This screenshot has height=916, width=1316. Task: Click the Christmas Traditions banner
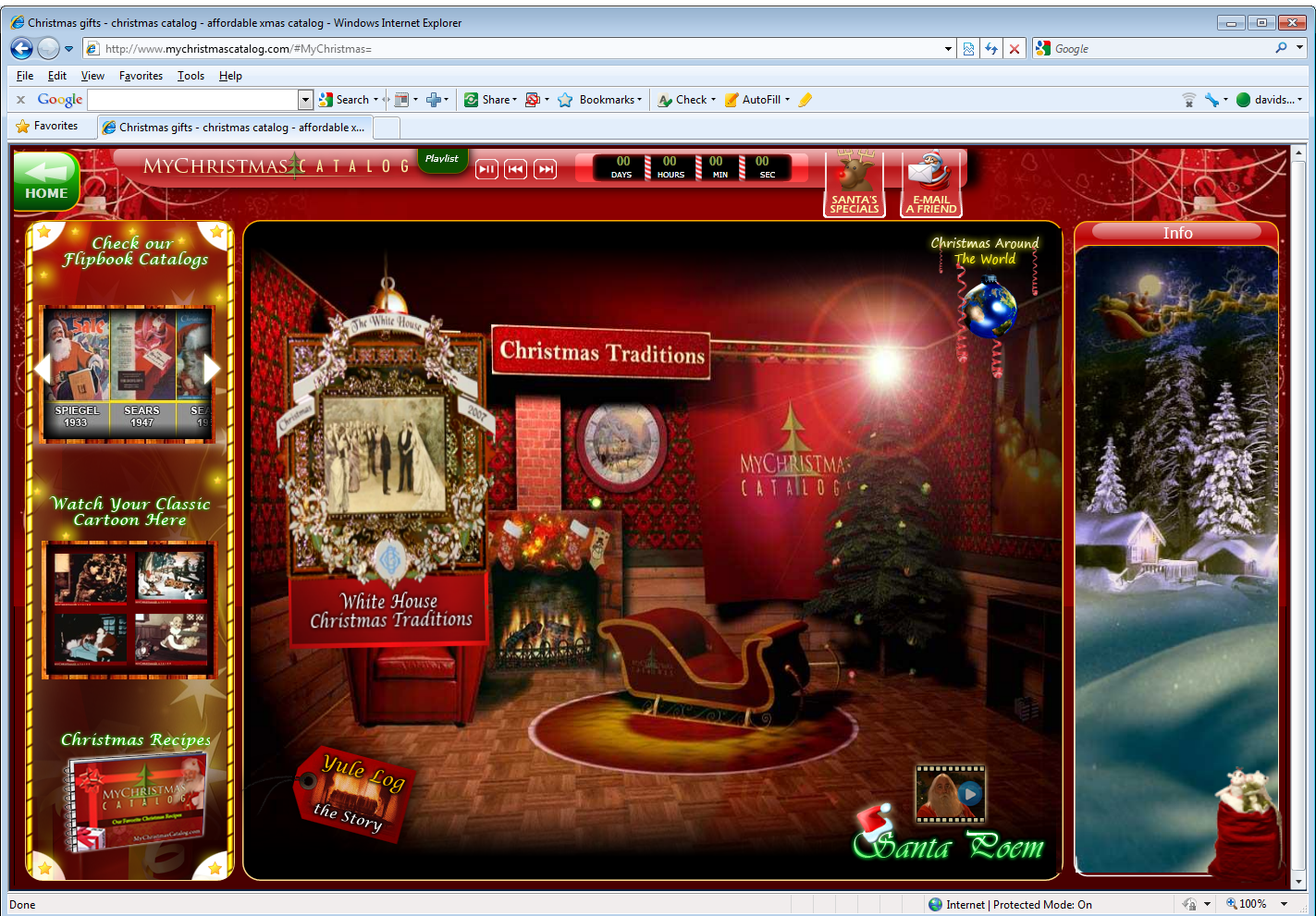point(601,352)
